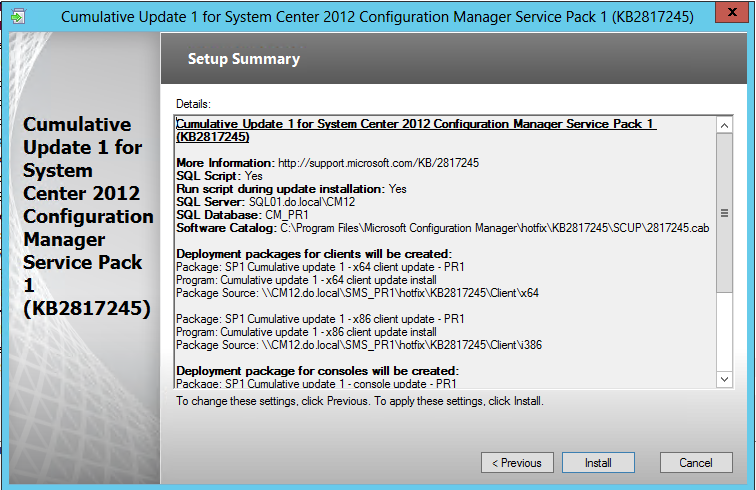This screenshot has height=490, width=756.
Task: Click the details scrollbar thumb
Action: pyautogui.click(x=724, y=213)
